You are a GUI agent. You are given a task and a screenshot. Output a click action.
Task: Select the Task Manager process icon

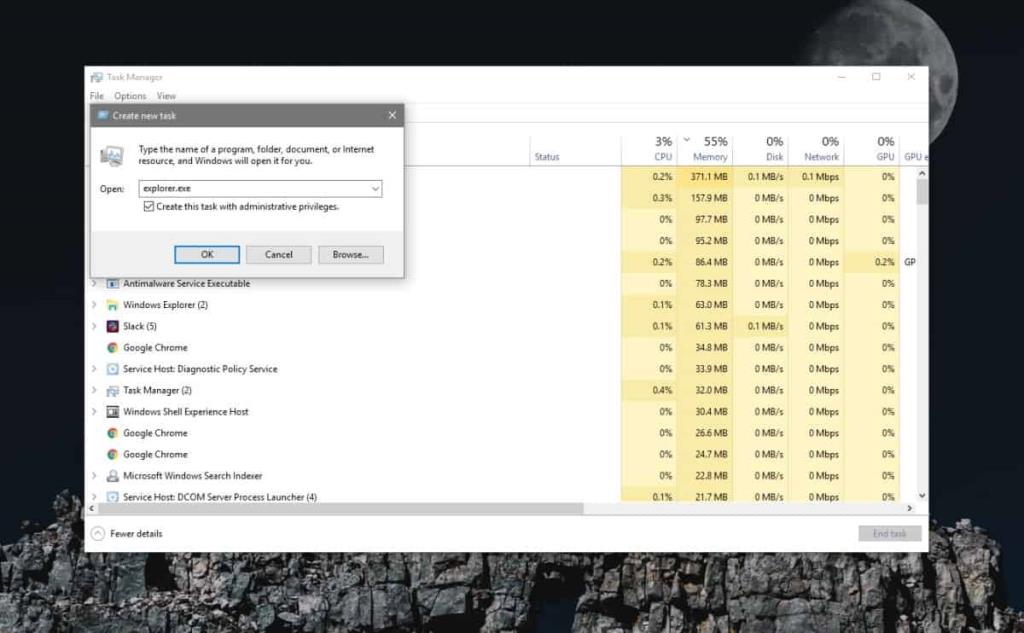[110, 390]
